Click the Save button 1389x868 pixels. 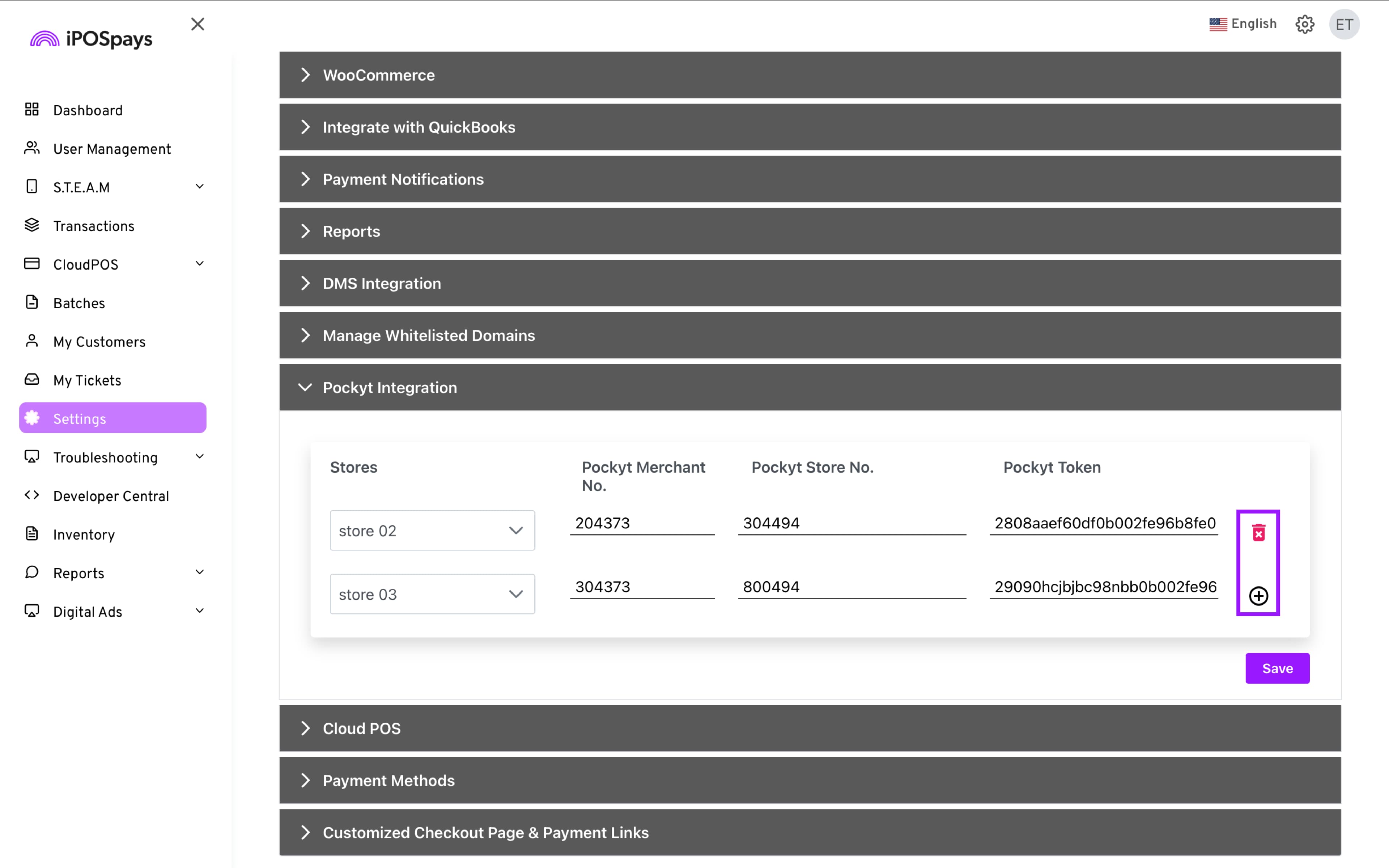(1277, 668)
